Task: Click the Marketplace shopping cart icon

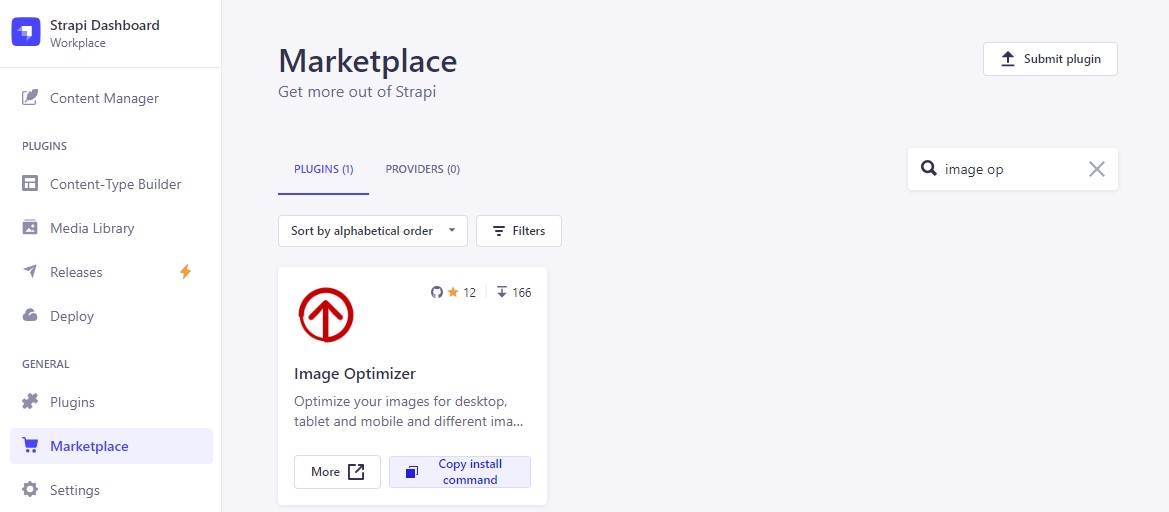Action: [x=30, y=446]
